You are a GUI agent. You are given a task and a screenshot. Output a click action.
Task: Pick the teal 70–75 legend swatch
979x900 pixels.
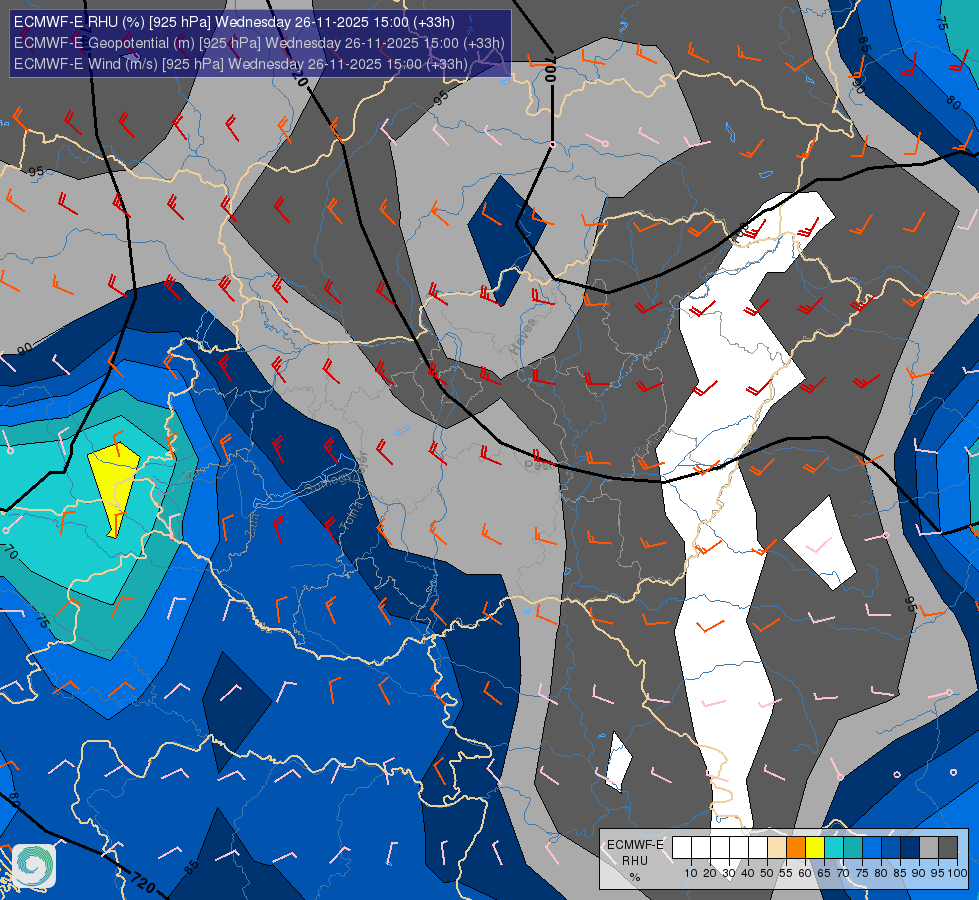(x=853, y=848)
